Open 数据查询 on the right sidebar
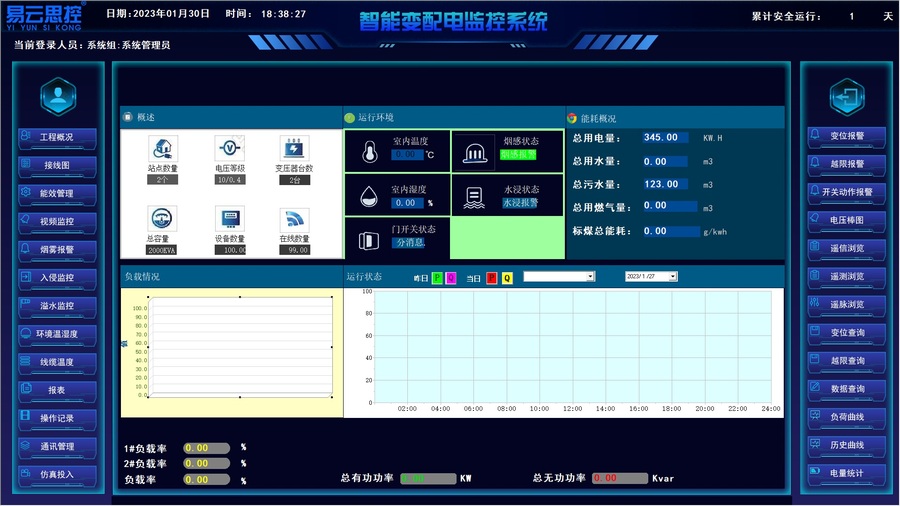Screen dimensions: 900x506 pos(847,390)
